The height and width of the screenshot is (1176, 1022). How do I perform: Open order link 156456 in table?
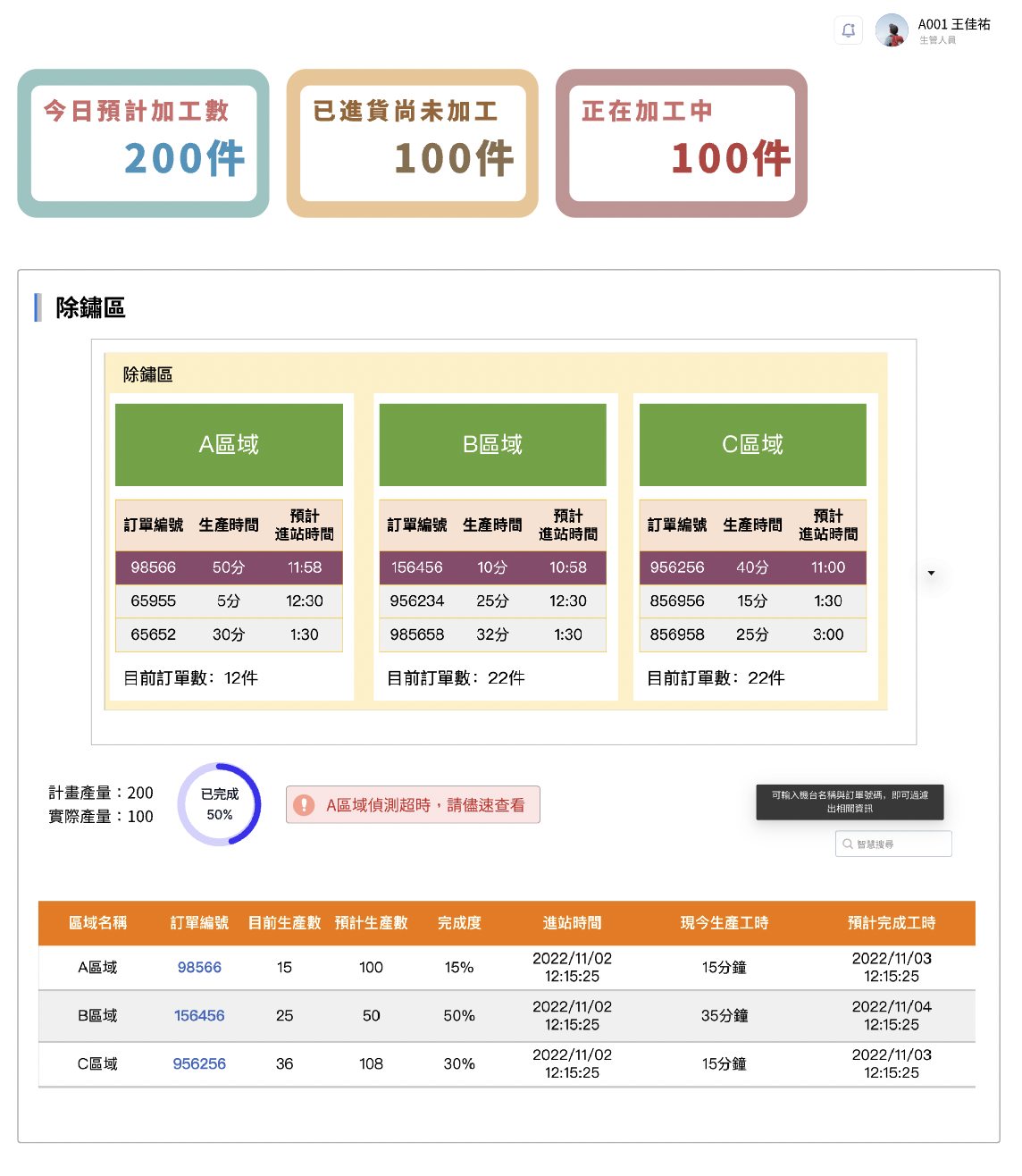tap(199, 1015)
